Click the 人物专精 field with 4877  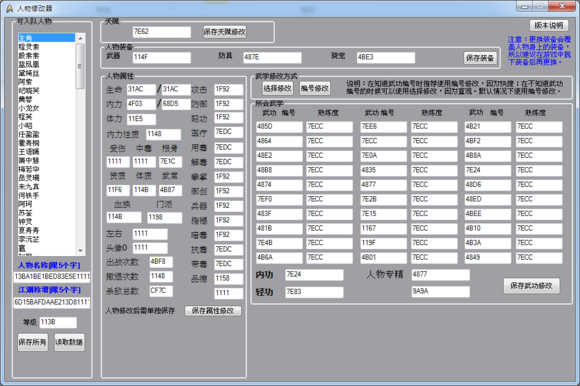coord(441,274)
